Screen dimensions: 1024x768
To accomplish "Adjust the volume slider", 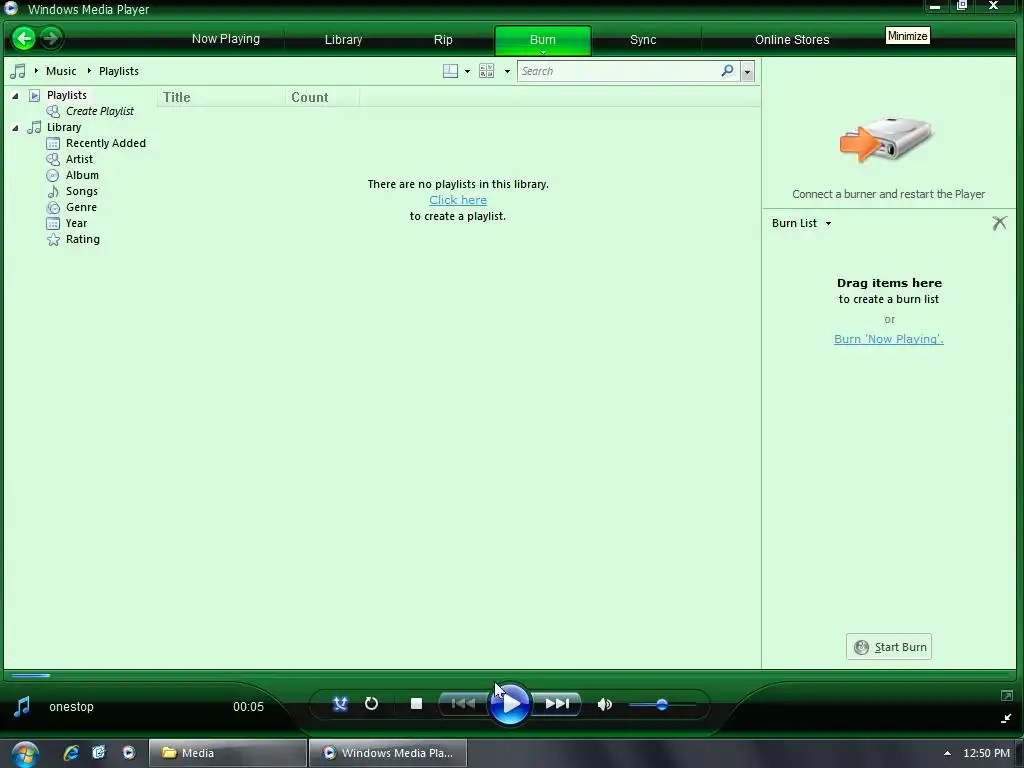I will [x=662, y=705].
